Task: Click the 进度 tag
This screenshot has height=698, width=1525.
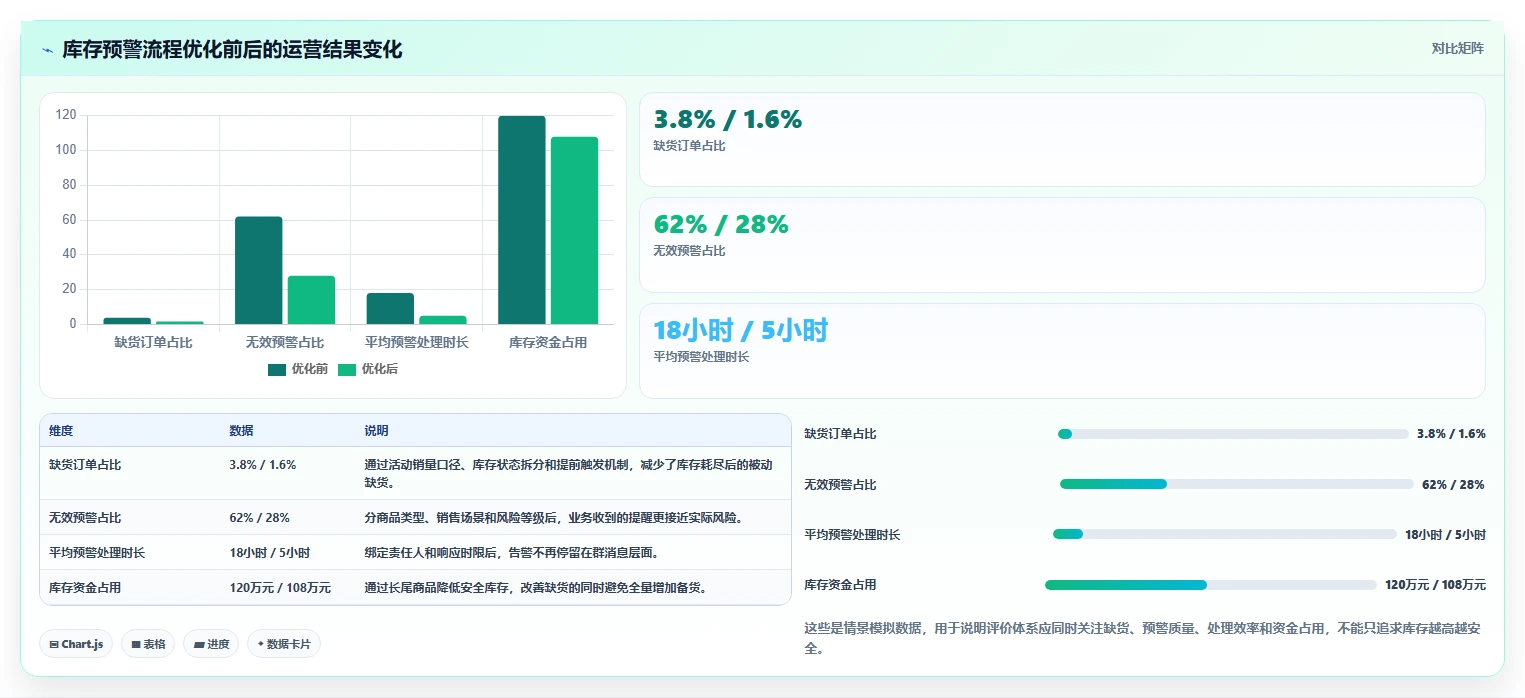Action: 211,644
